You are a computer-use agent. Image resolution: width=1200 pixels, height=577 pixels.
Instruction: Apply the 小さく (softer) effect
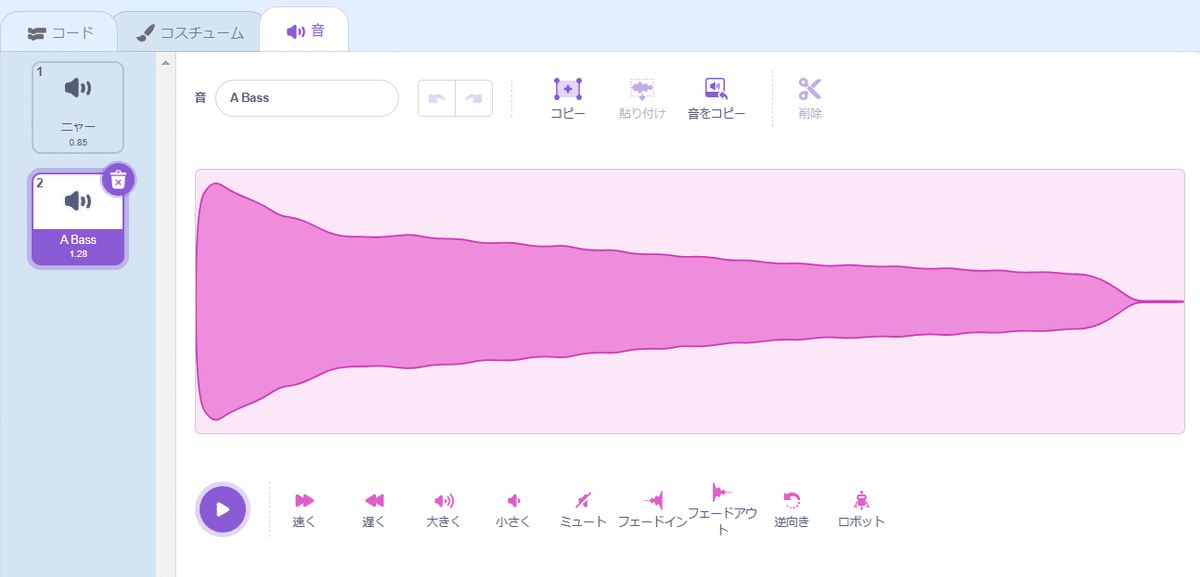513,508
